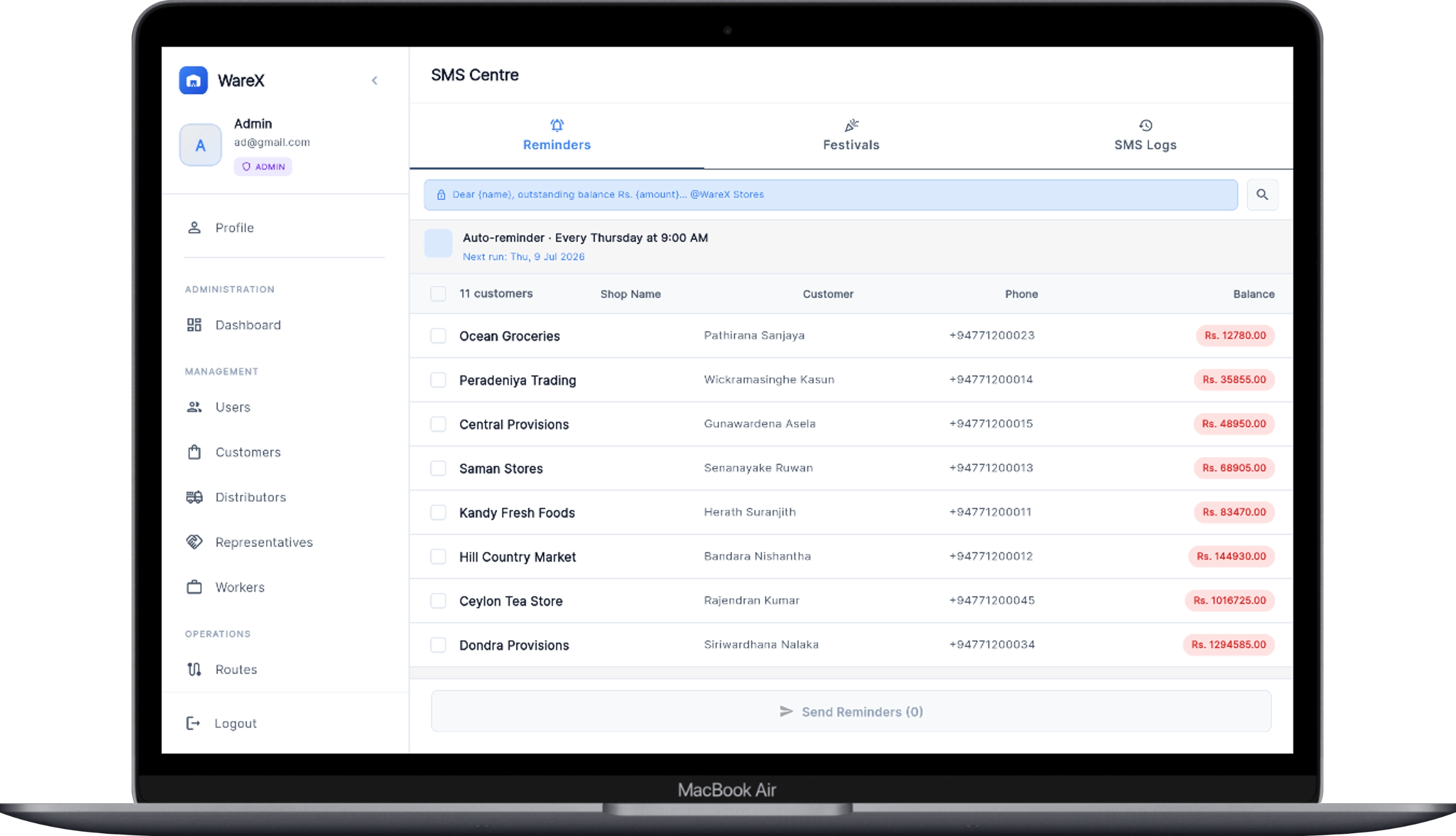The width and height of the screenshot is (1456, 836).
Task: Click the lock icon in template bar
Action: [x=441, y=194]
